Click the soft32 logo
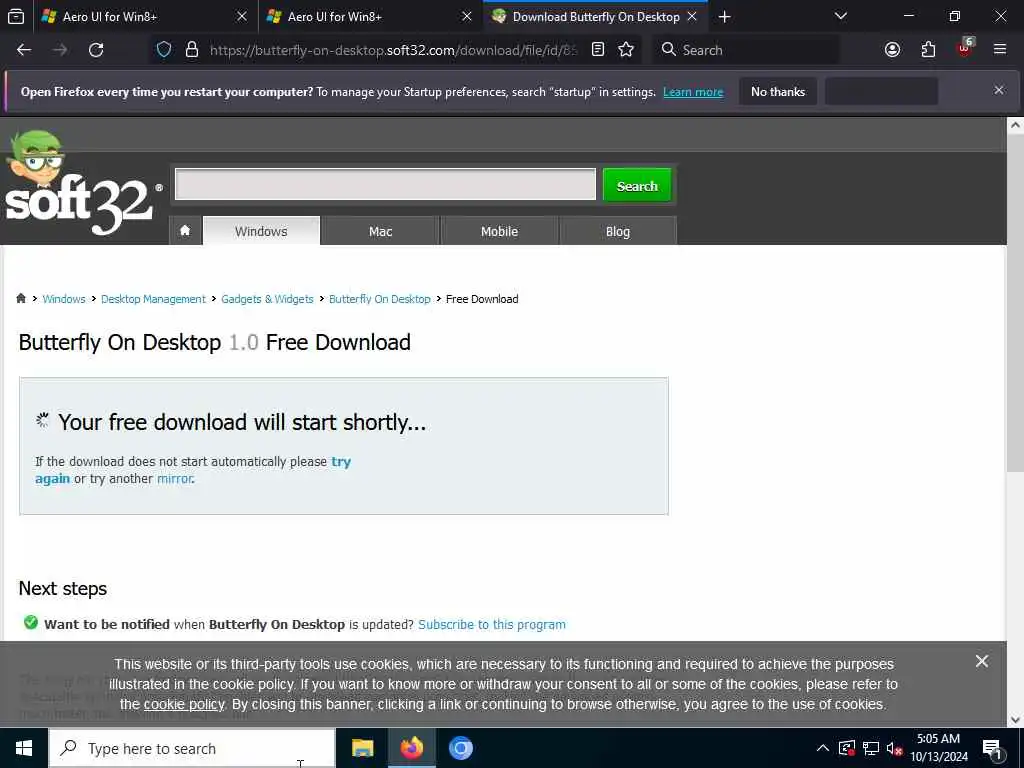Screen dimensions: 1024x768 click(x=82, y=184)
